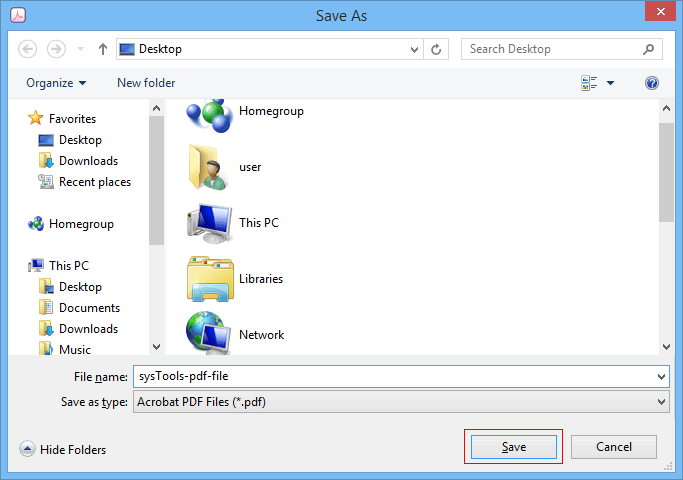
Task: Select Downloads under Favorites
Action: 88,161
